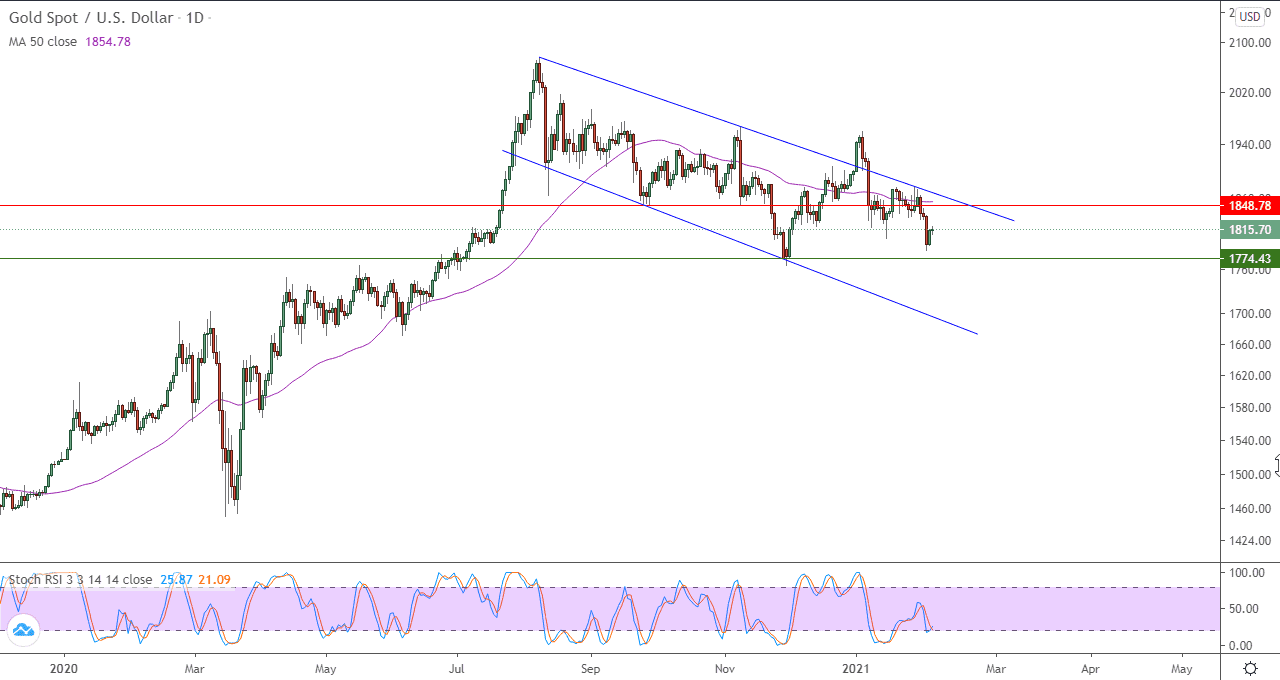This screenshot has height=680, width=1280.
Task: Click the 1424.00 price axis label
Action: click(1250, 541)
